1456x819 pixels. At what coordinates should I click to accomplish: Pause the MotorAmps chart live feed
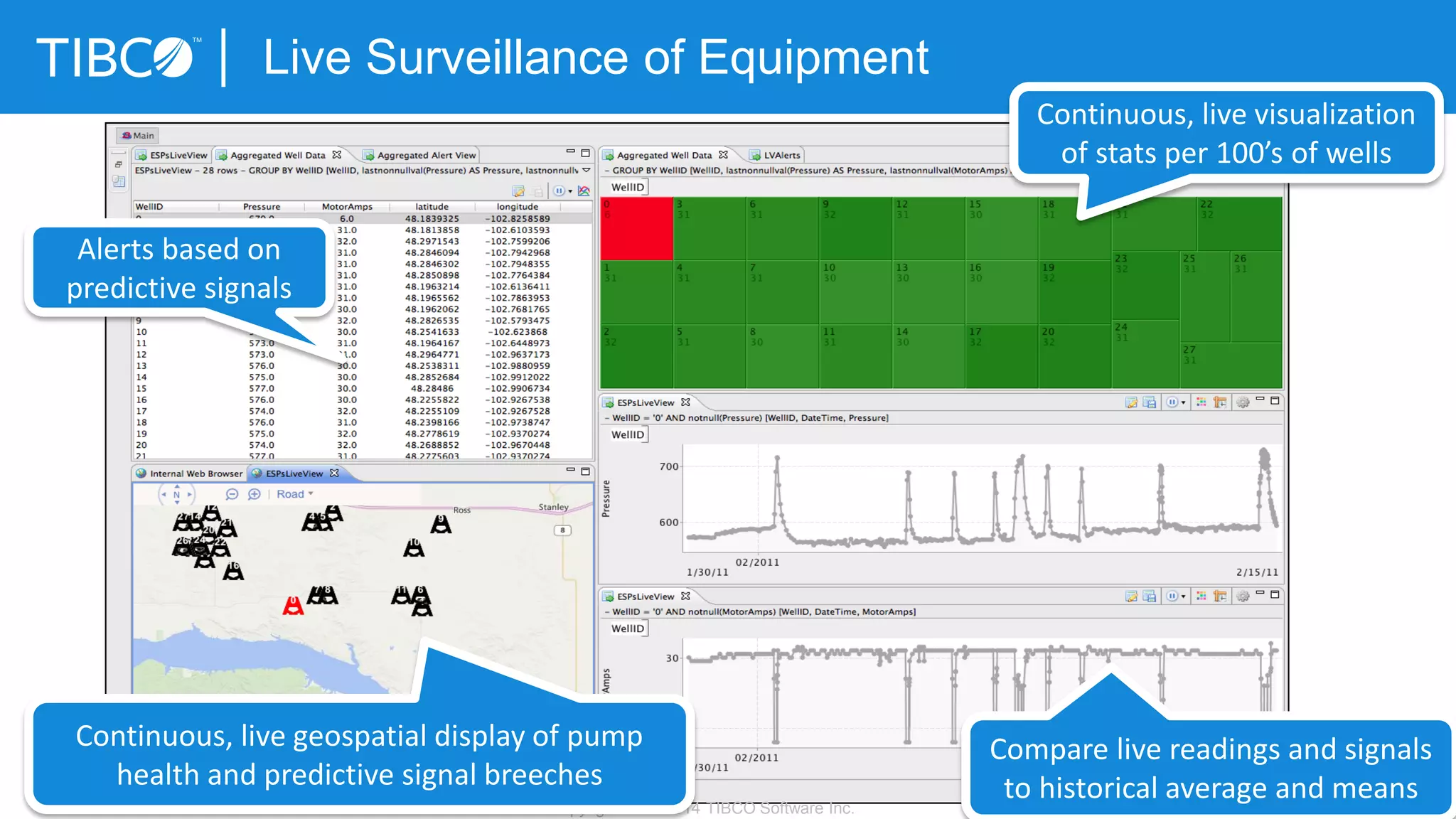1172,596
